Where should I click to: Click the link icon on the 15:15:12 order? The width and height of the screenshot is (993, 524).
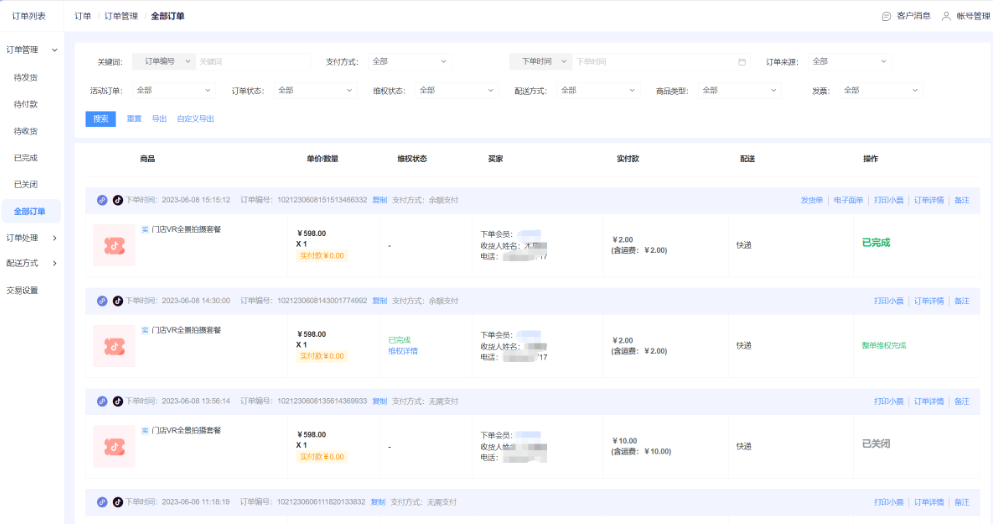tap(102, 200)
